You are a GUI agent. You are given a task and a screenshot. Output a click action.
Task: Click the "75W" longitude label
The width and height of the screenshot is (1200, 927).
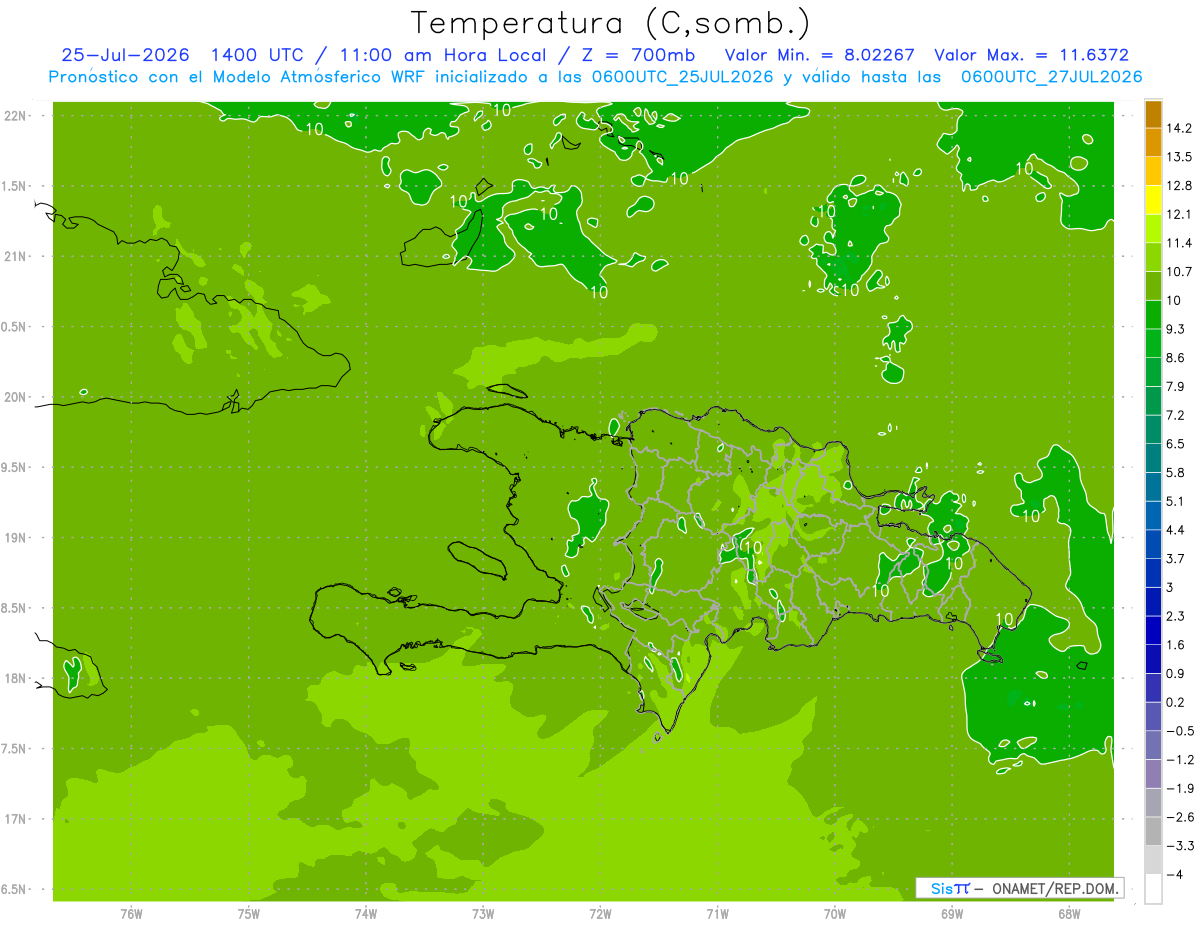click(x=249, y=913)
